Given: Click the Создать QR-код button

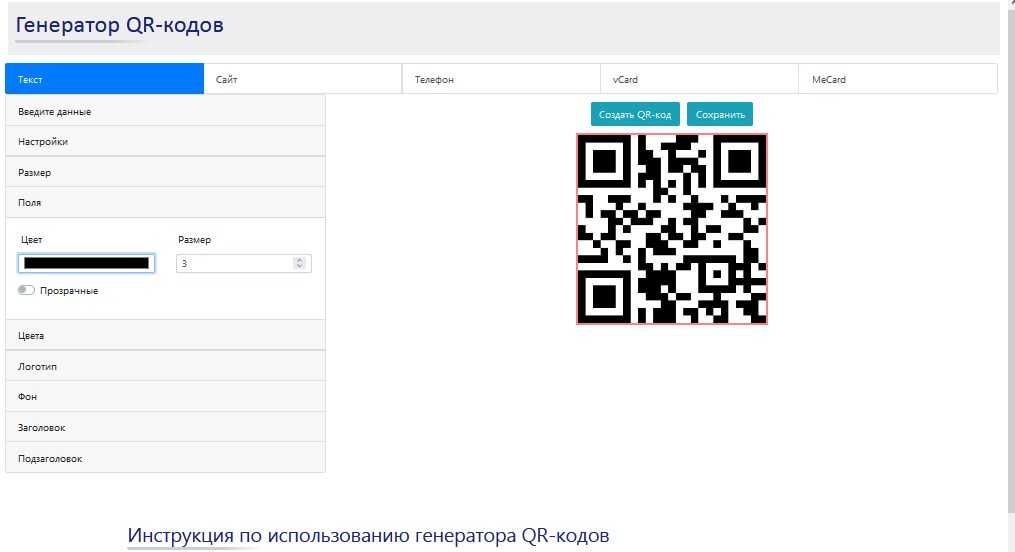Looking at the screenshot, I should pos(635,114).
